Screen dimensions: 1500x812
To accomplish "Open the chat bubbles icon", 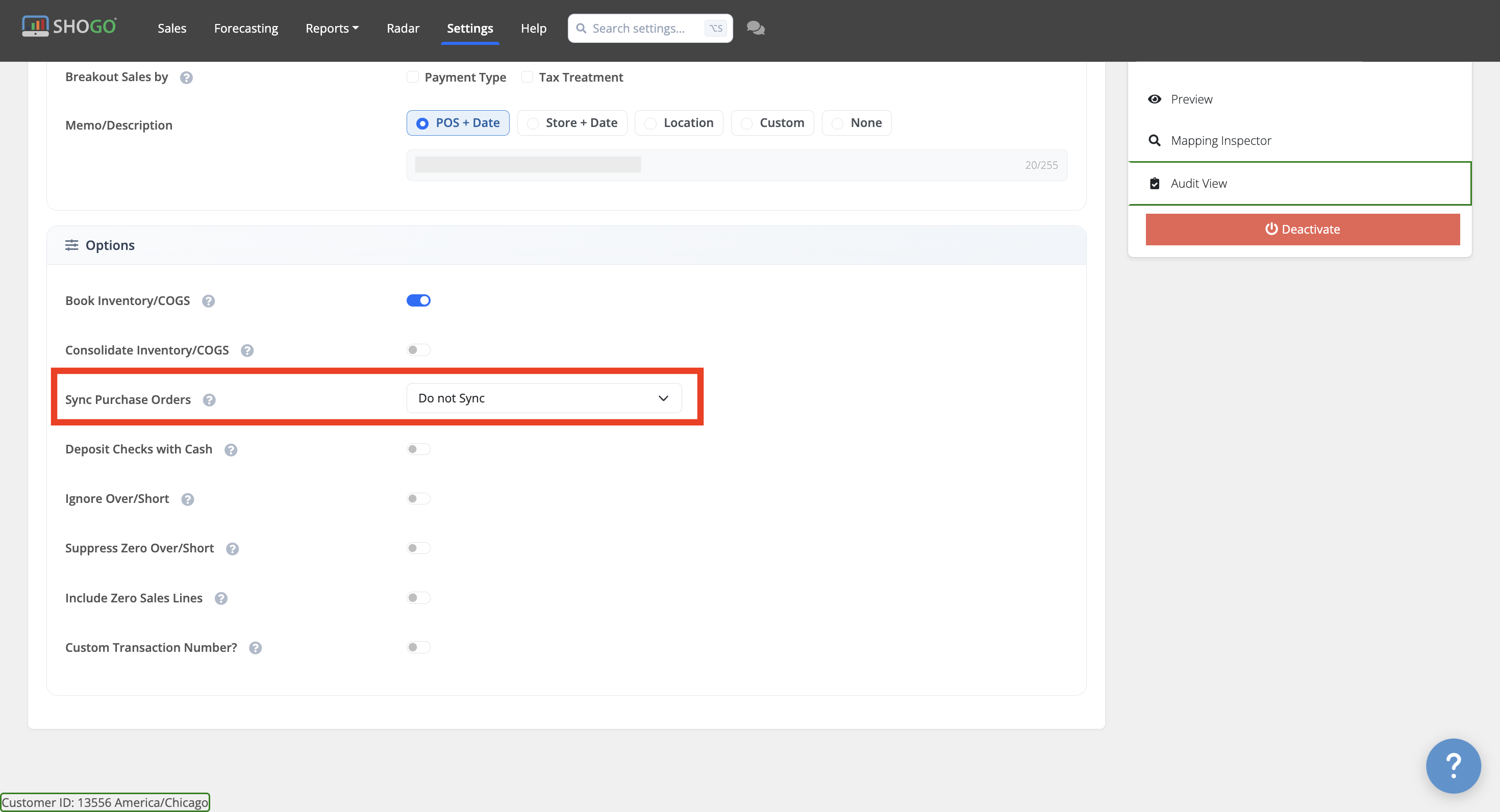I will [x=755, y=28].
